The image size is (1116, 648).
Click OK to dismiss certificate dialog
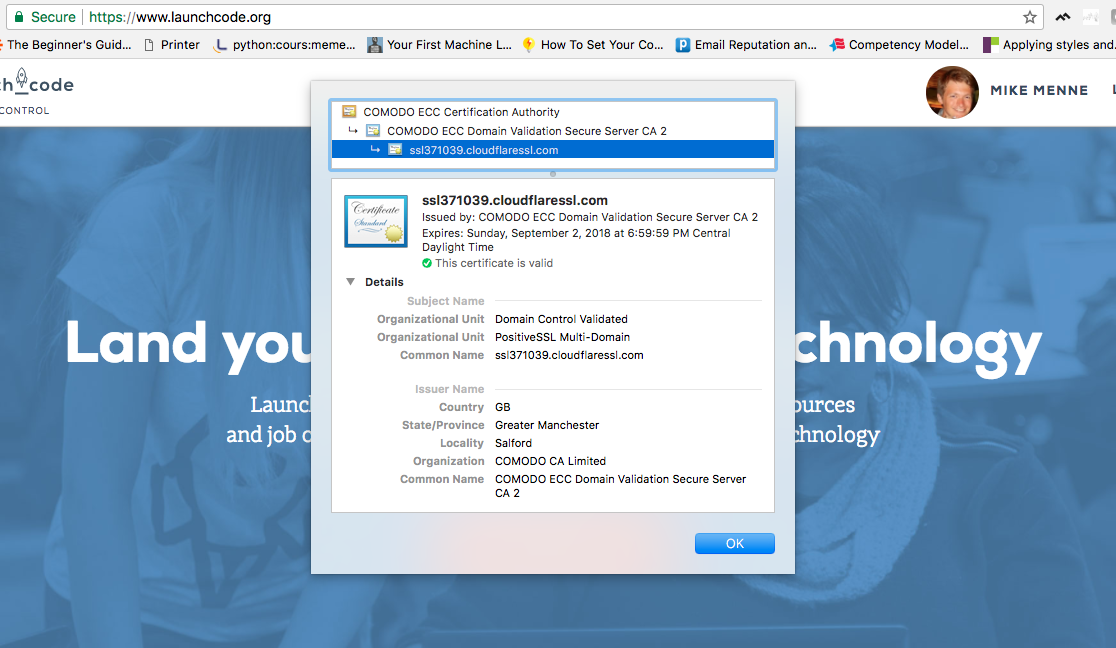click(735, 543)
